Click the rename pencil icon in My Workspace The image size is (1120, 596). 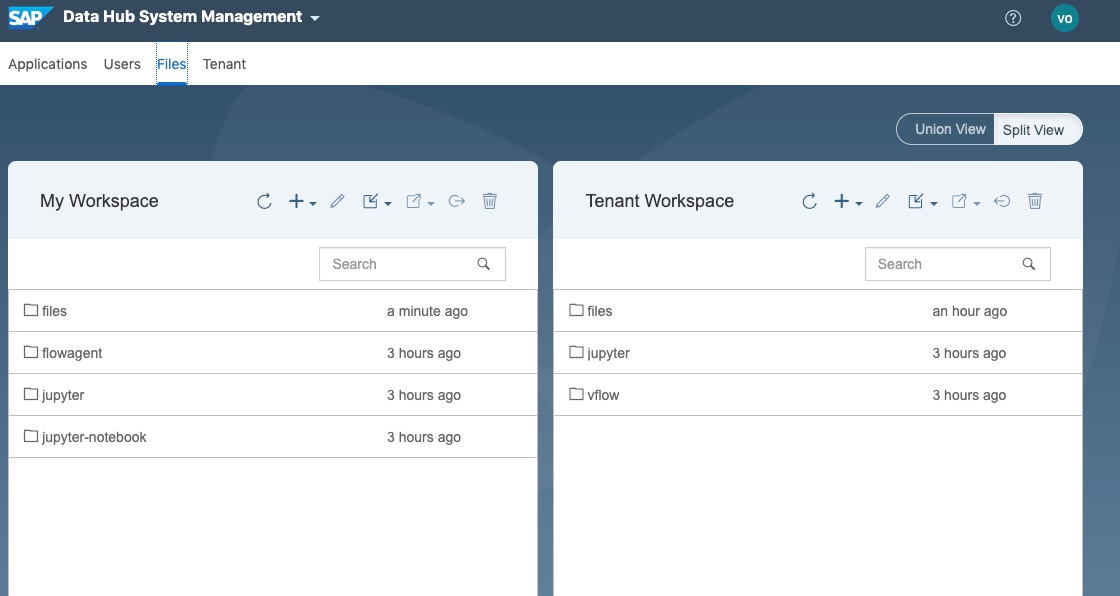click(x=337, y=201)
